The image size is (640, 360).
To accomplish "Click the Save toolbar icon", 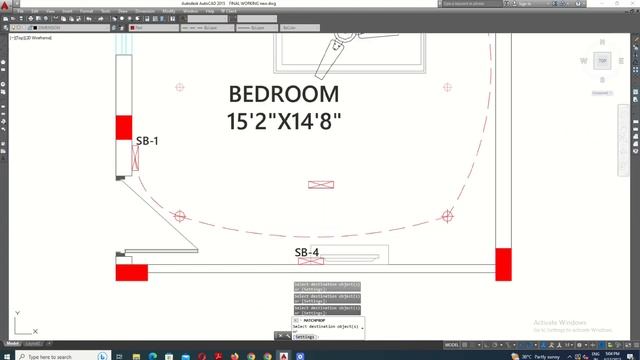I will (x=21, y=19).
